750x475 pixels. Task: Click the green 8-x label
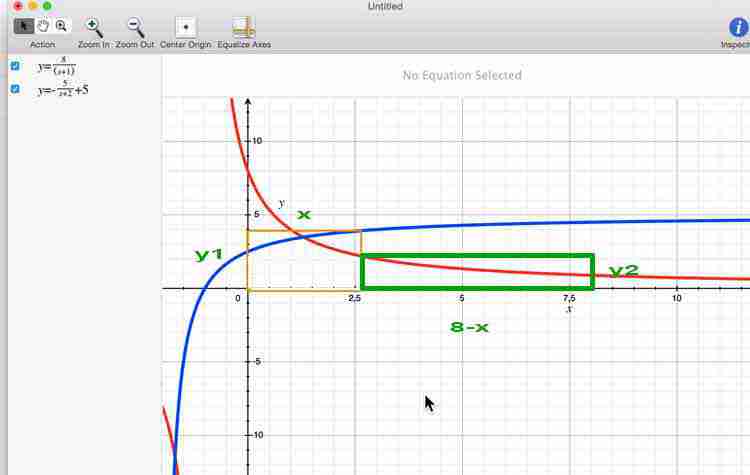469,327
